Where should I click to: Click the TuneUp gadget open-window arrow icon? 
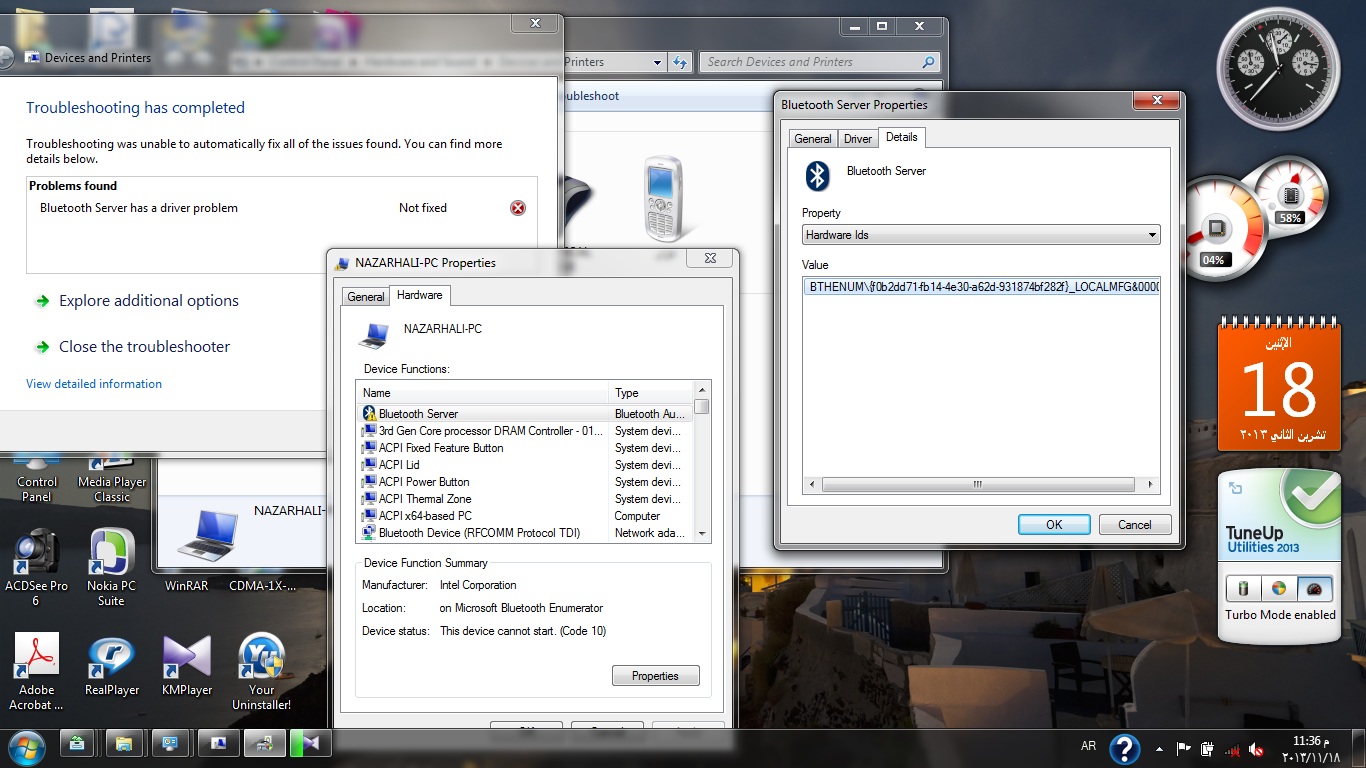point(1236,488)
